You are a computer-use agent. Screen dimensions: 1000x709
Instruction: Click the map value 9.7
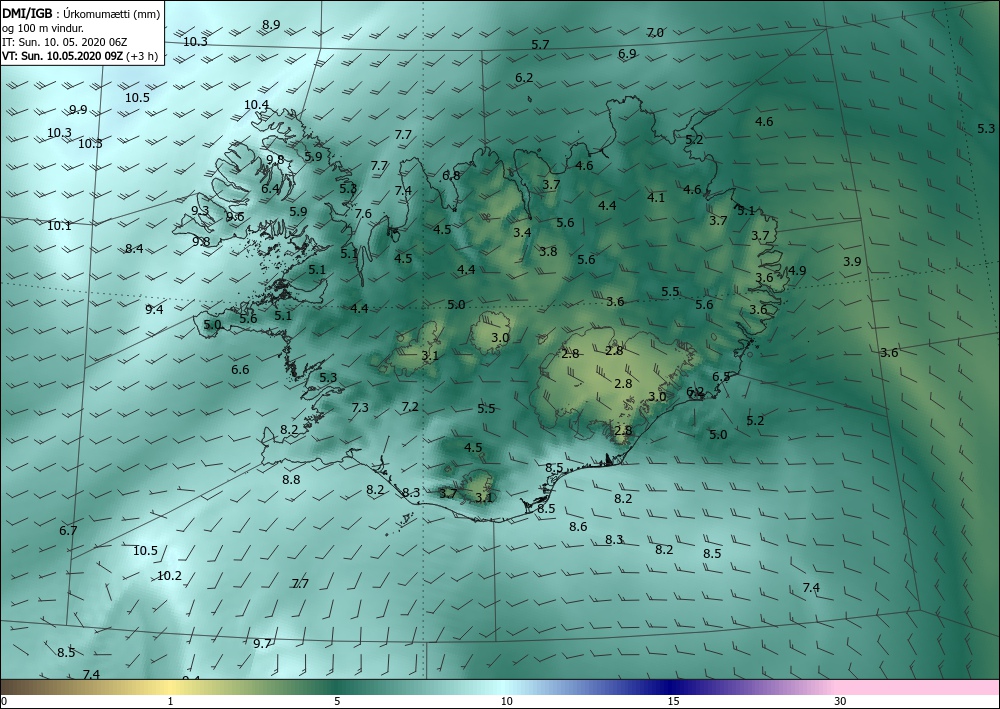(262, 644)
